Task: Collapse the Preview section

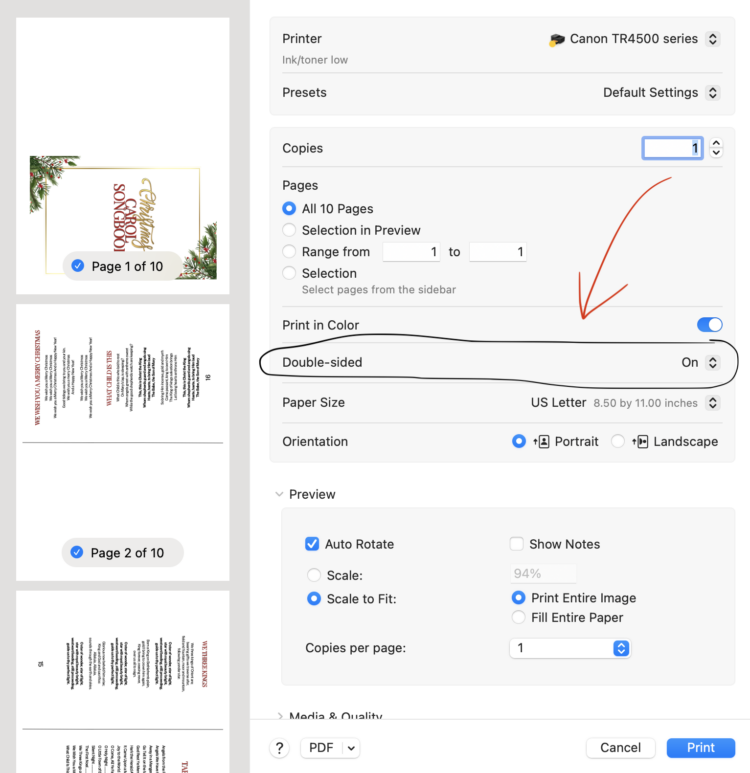Action: pos(279,494)
